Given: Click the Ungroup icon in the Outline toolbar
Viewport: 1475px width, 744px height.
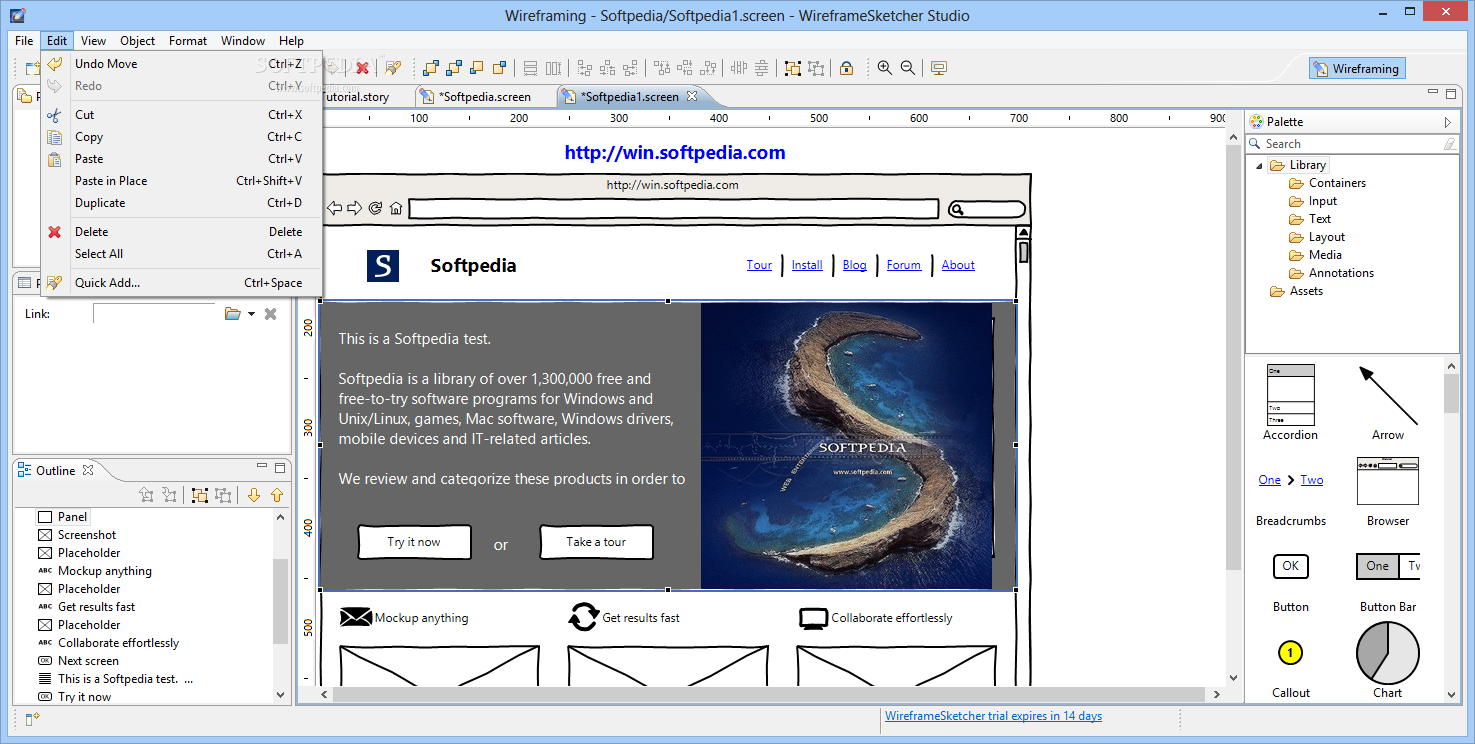Looking at the screenshot, I should [x=223, y=495].
